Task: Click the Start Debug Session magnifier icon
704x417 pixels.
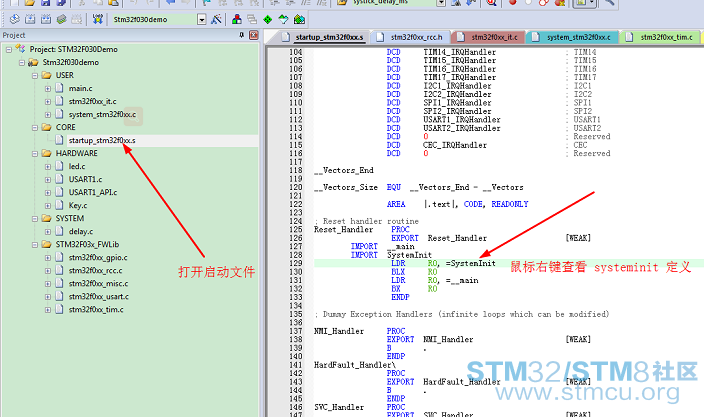Action: [x=491, y=2]
